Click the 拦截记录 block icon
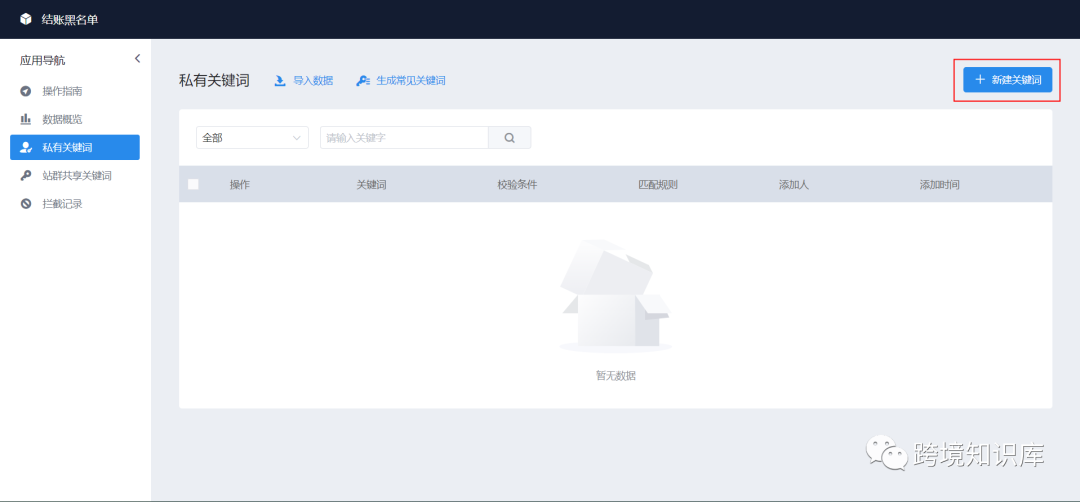1080x502 pixels. pyautogui.click(x=25, y=204)
